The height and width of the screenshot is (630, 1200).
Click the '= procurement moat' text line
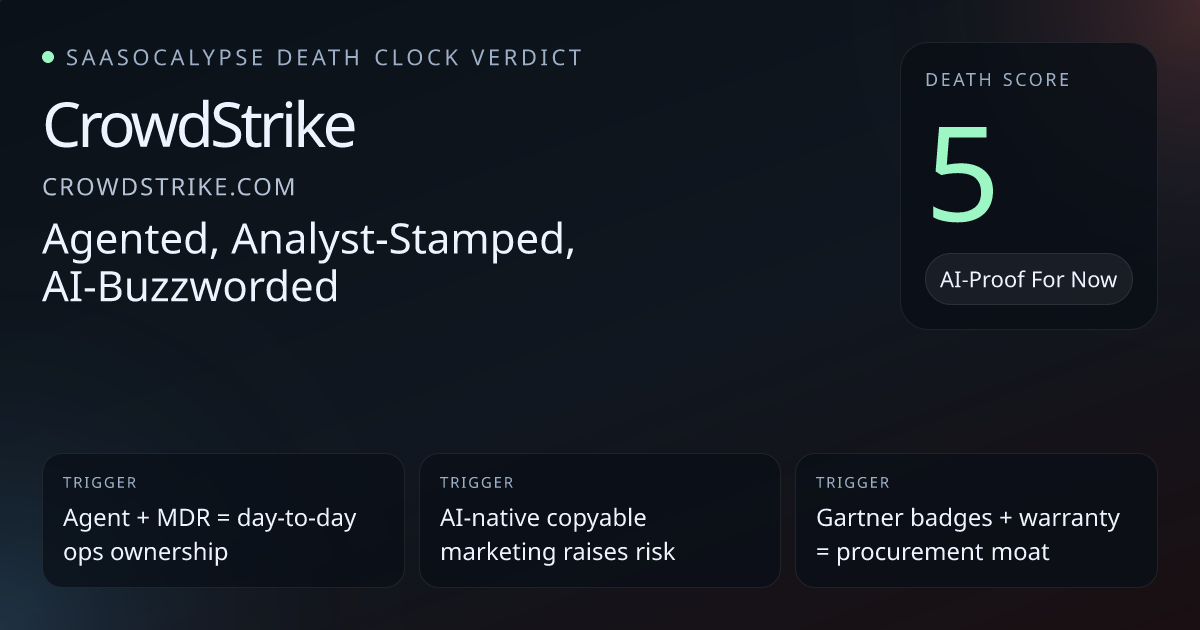(x=932, y=551)
